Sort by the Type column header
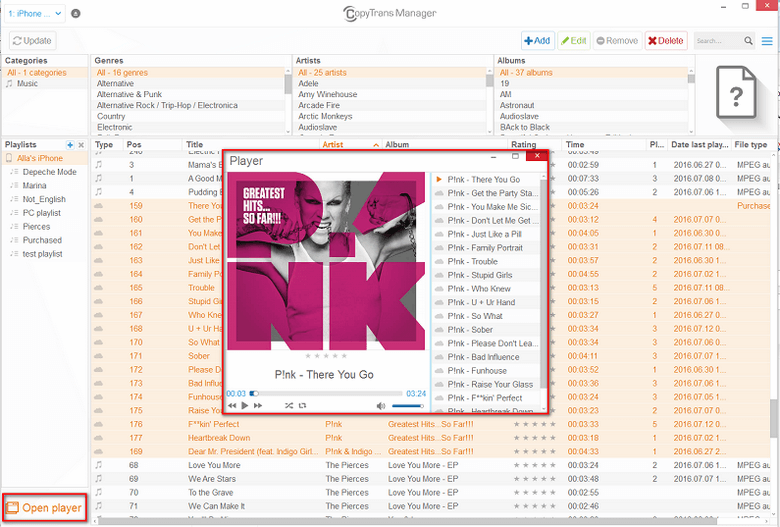Image resolution: width=780 pixels, height=527 pixels. pyautogui.click(x=104, y=145)
